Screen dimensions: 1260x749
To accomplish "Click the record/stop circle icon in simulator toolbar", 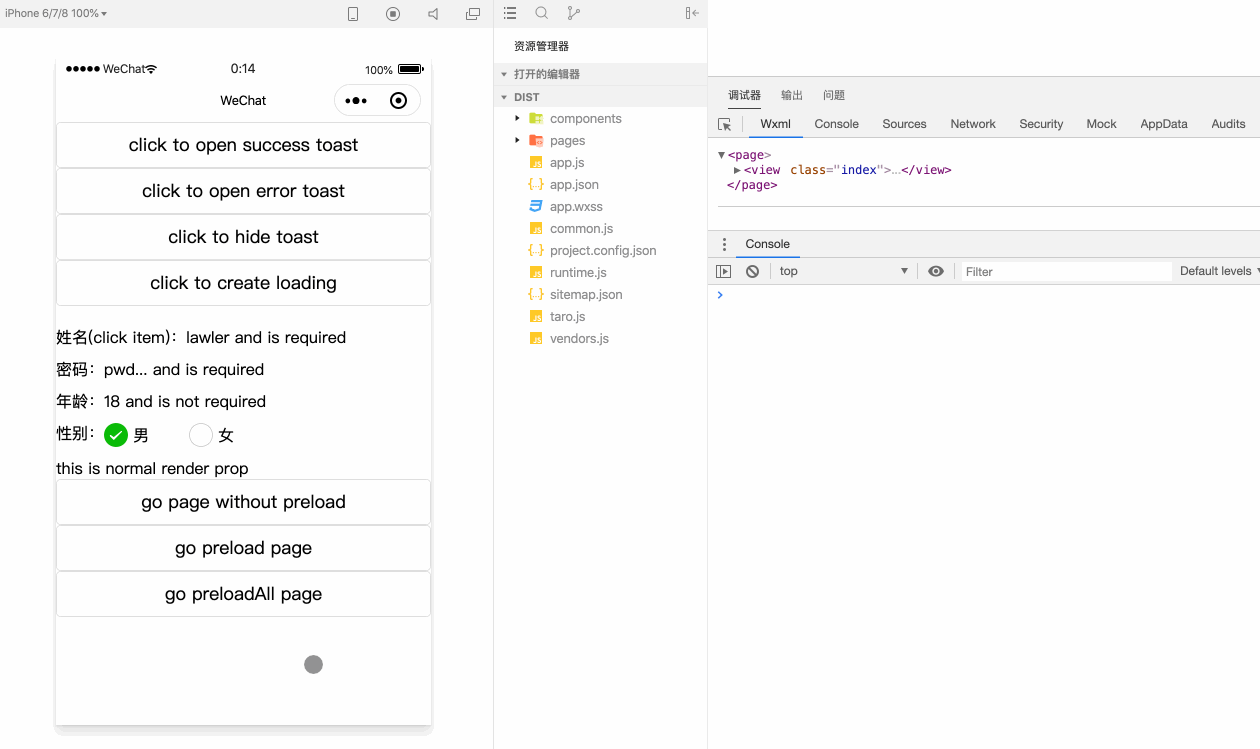I will tap(393, 14).
